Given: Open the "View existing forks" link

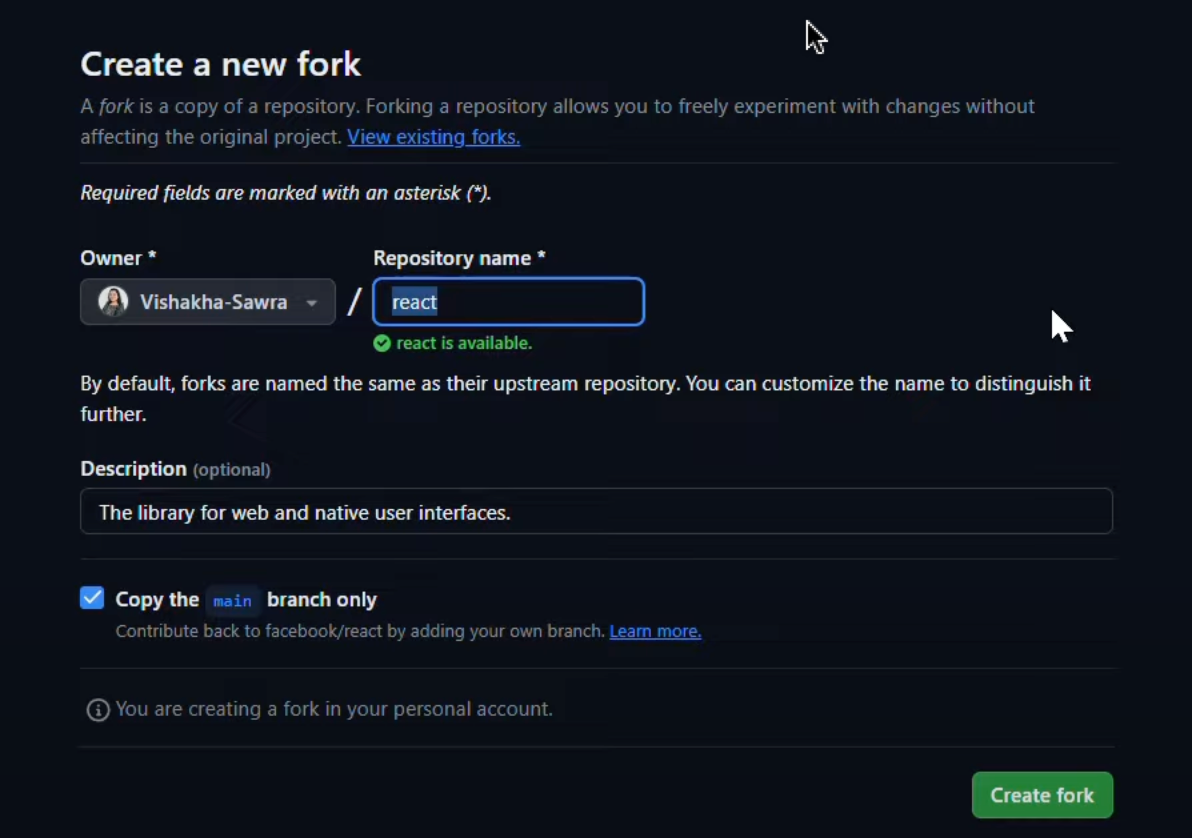Looking at the screenshot, I should tap(433, 137).
